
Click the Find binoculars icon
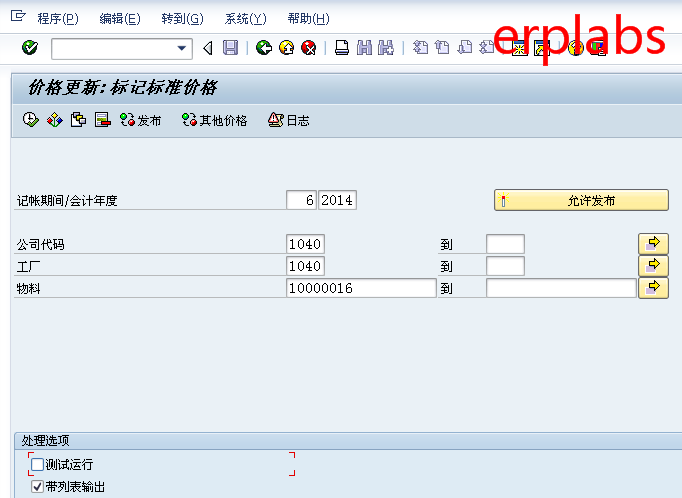[364, 47]
